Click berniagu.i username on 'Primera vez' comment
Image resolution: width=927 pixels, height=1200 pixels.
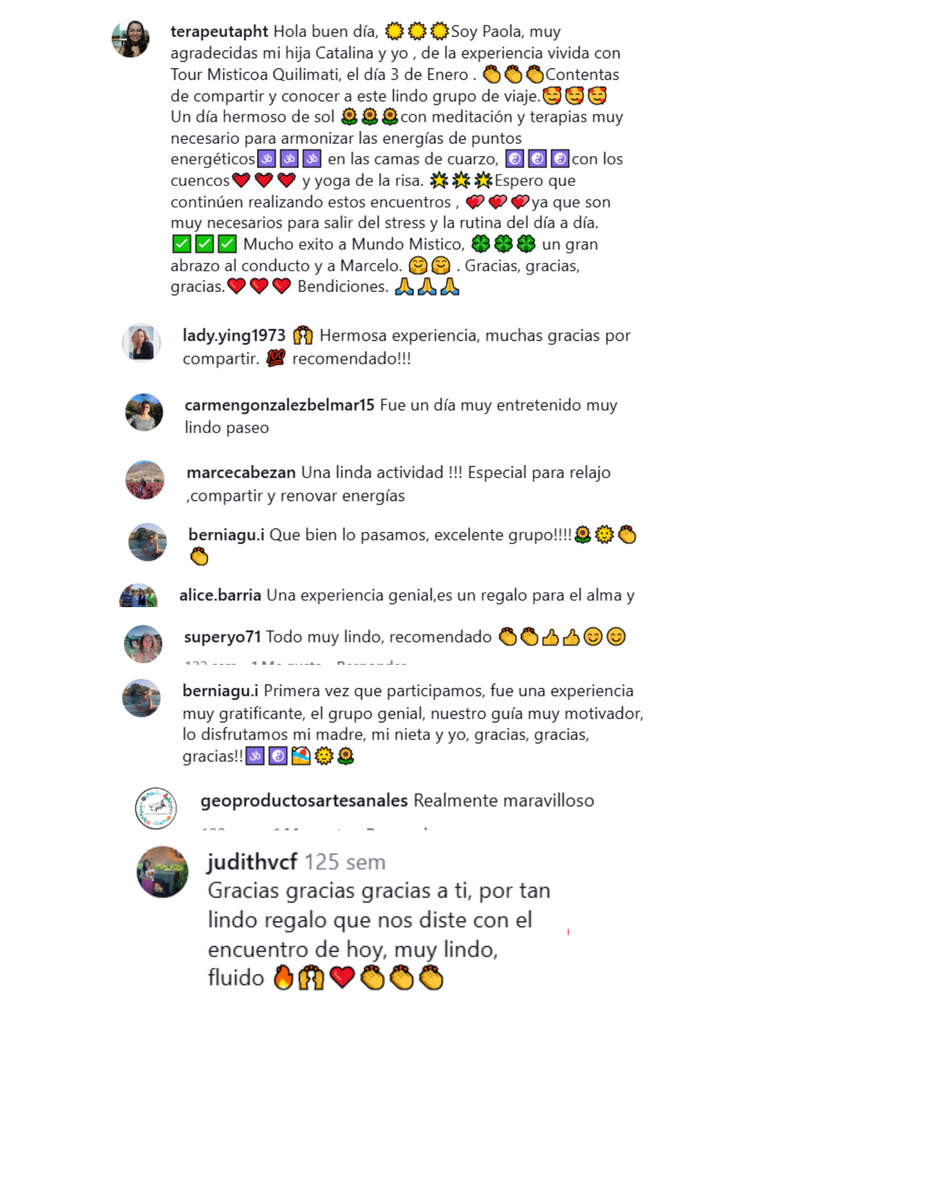point(220,691)
